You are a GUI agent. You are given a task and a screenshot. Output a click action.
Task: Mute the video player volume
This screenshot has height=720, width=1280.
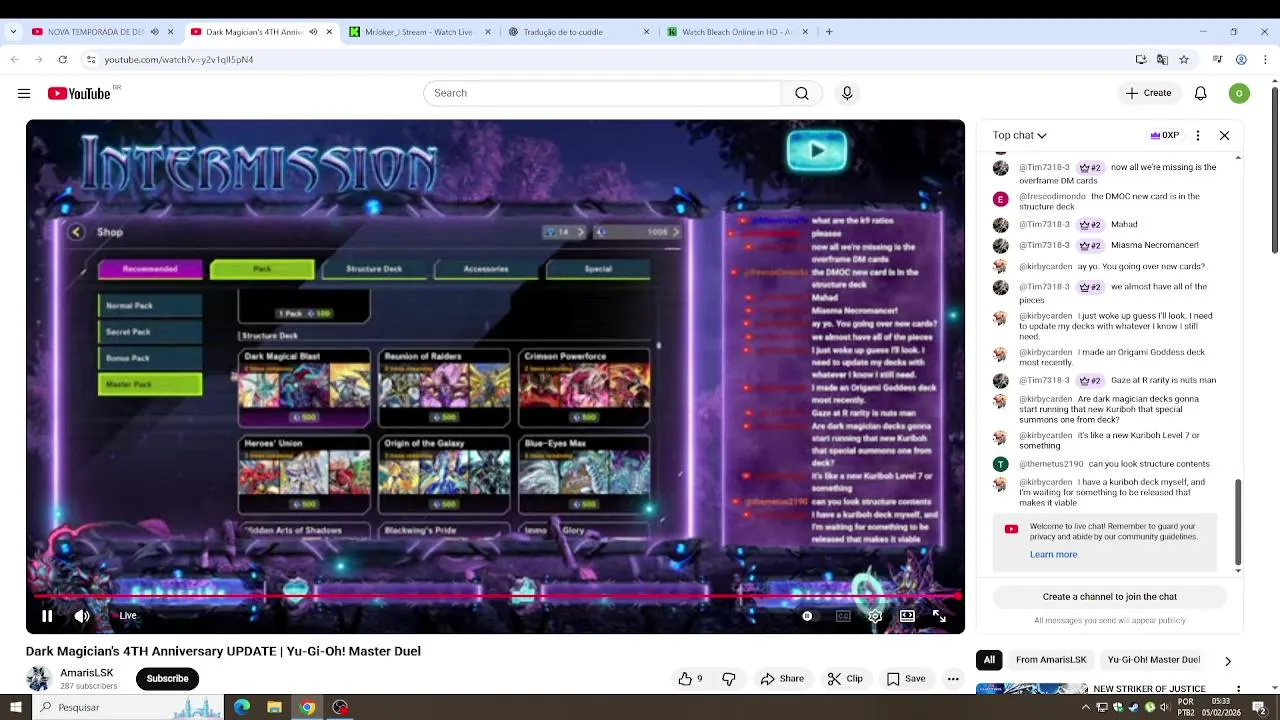pyautogui.click(x=82, y=616)
